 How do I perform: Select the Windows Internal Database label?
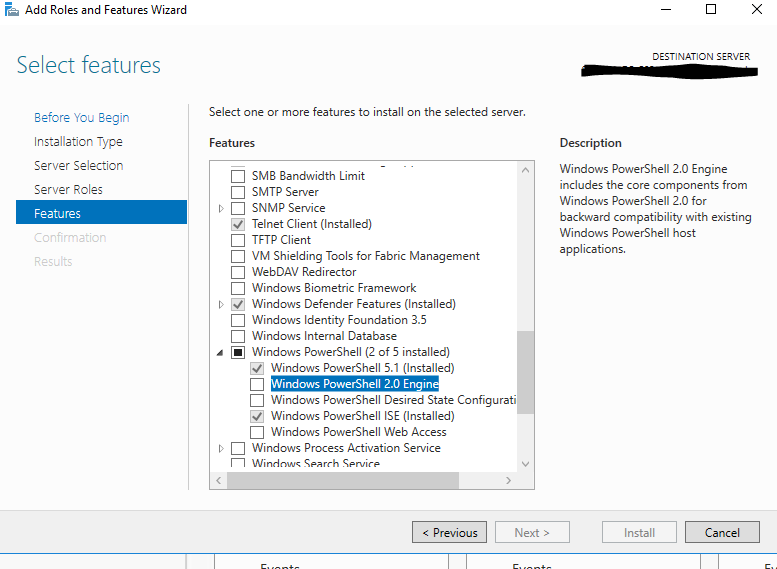coord(324,336)
